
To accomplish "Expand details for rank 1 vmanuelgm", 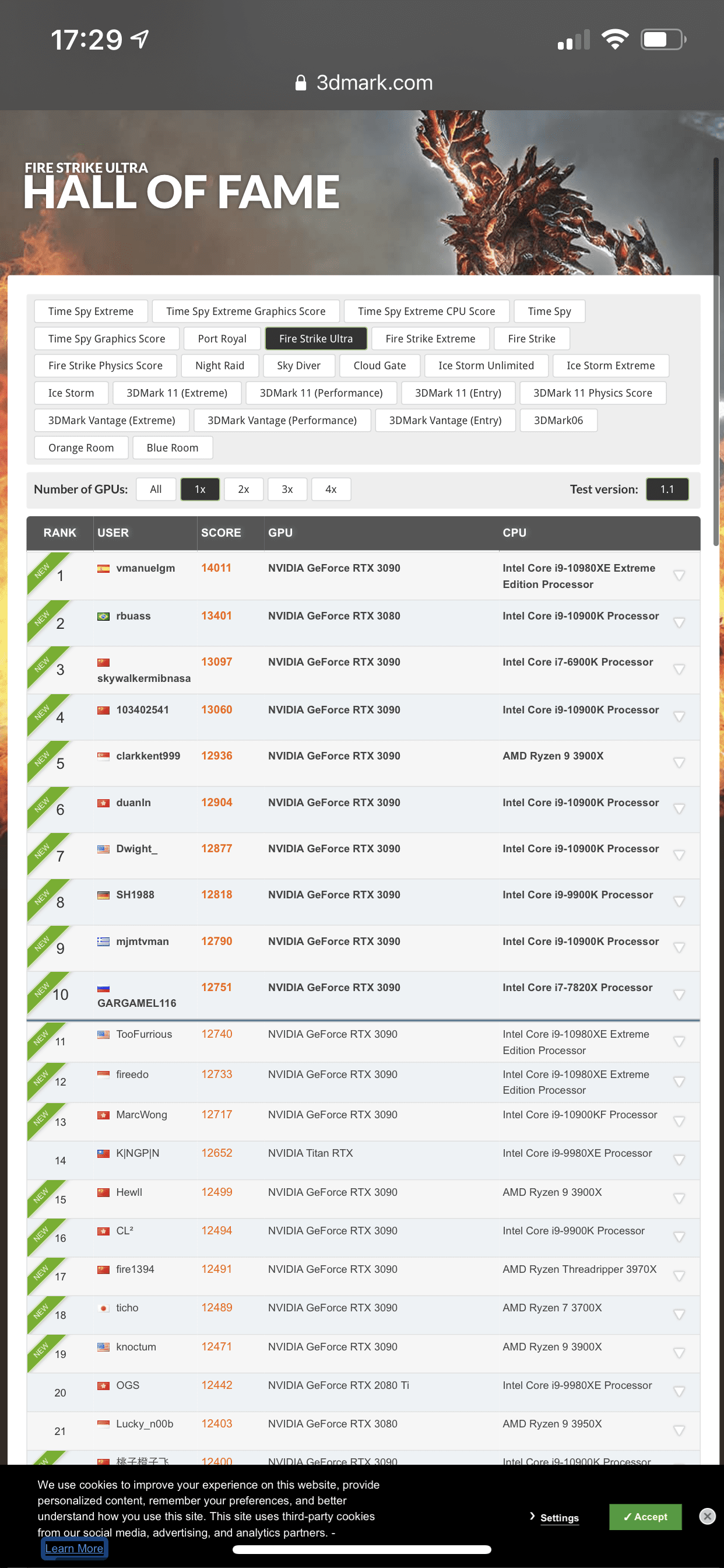I will [679, 575].
